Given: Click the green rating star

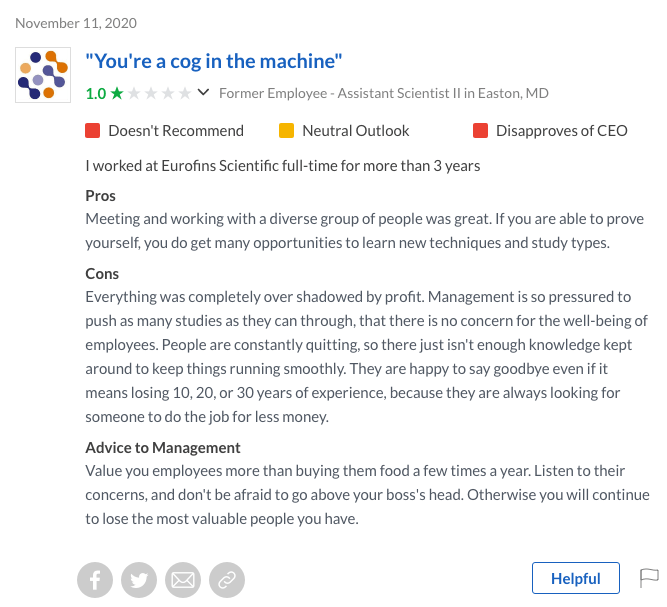Looking at the screenshot, I should point(117,94).
